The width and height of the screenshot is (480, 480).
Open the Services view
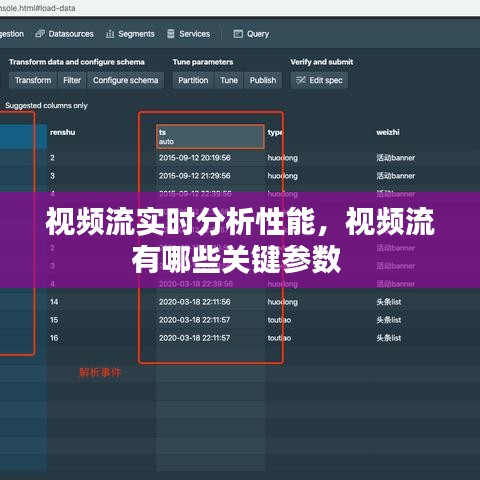(189, 34)
